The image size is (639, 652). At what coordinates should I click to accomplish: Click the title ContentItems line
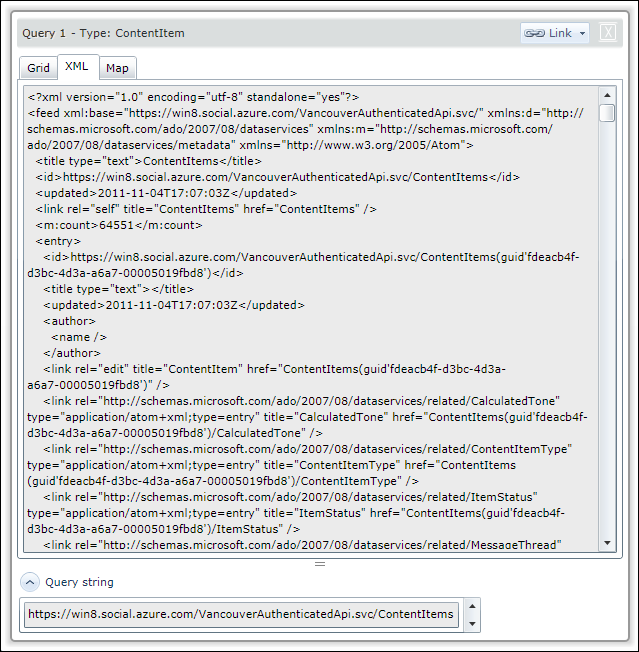click(148, 161)
